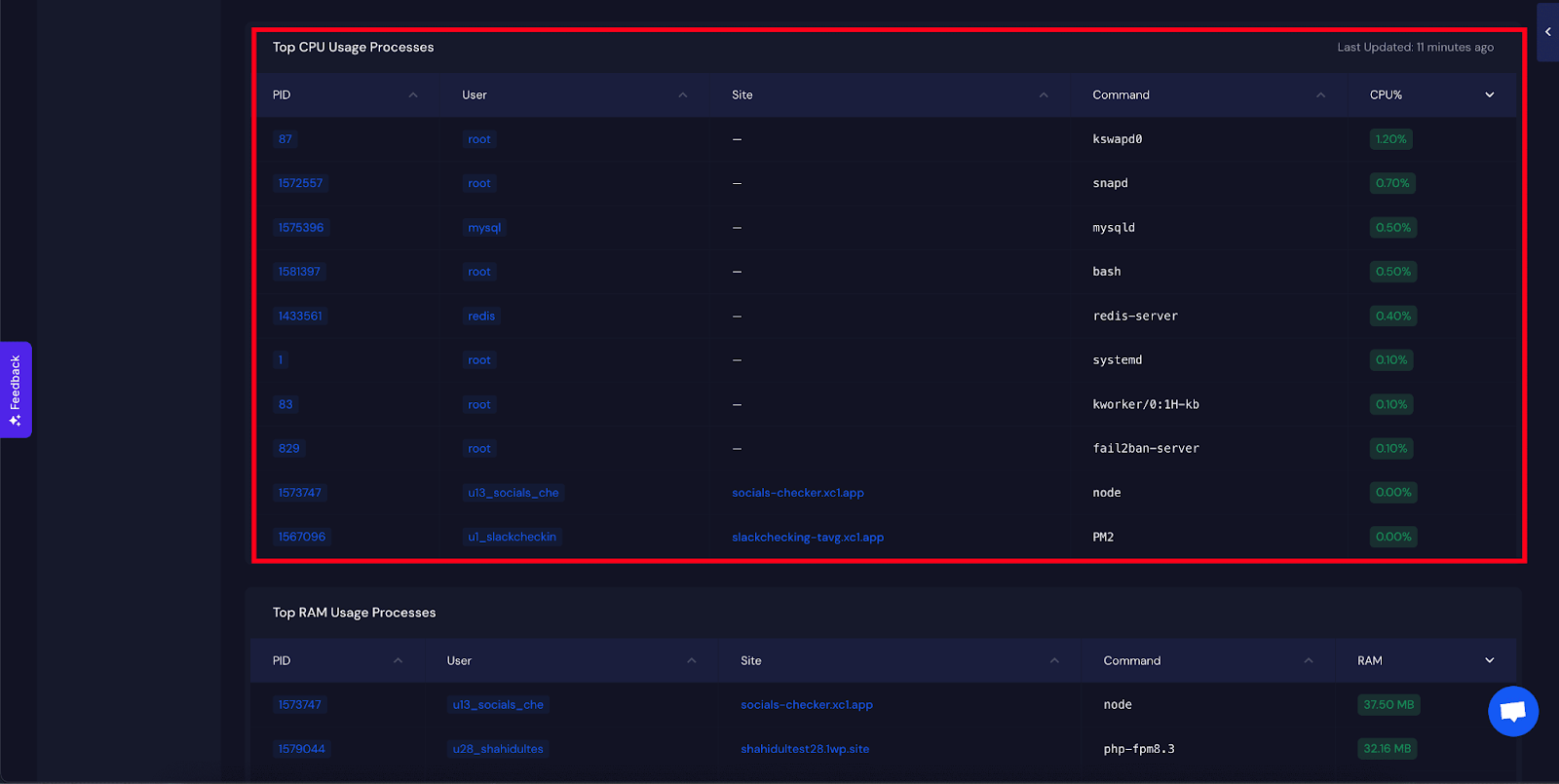Click PID 1572557 for snapd process
1559x784 pixels.
tap(300, 183)
